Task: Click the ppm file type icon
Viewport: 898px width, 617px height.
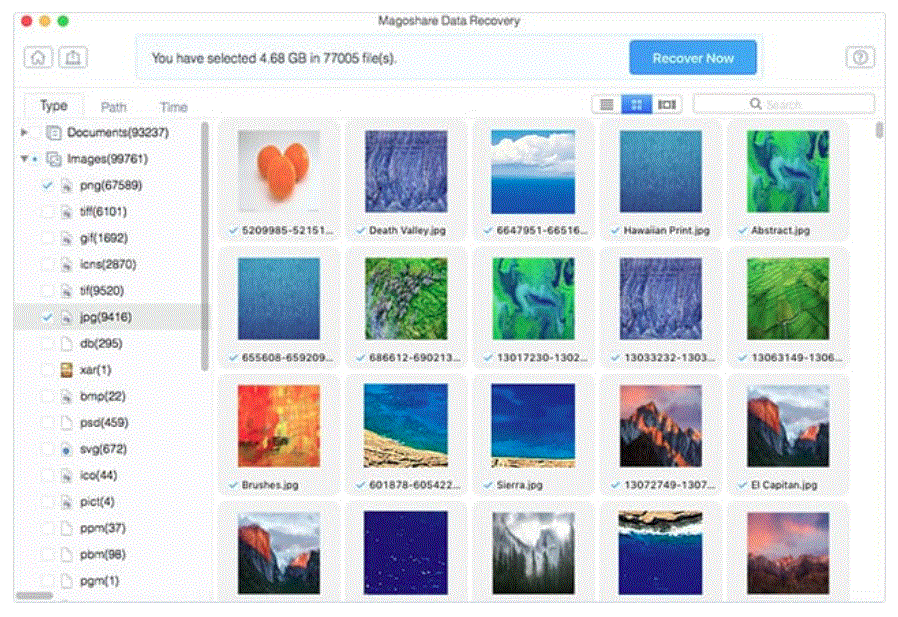Action: 67,528
